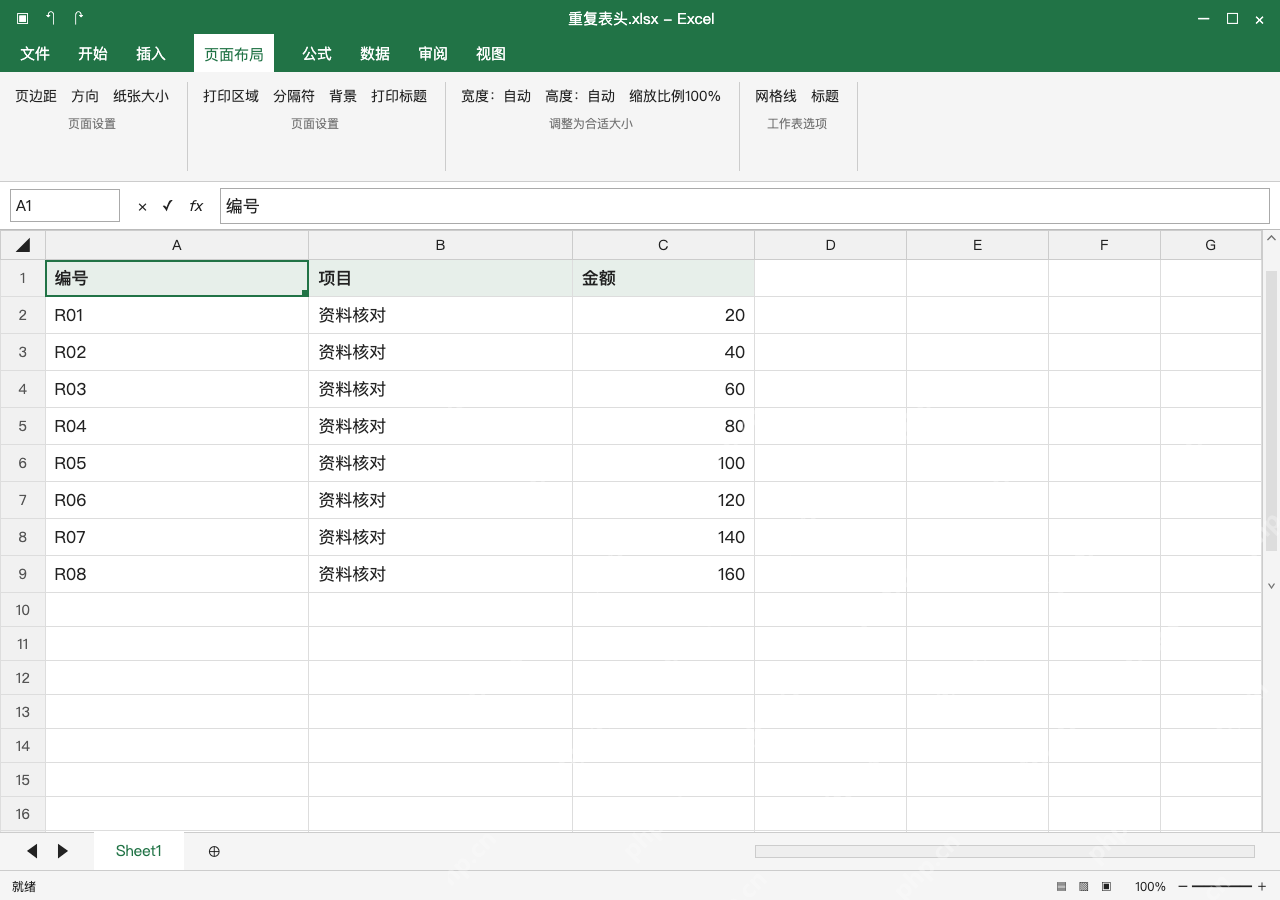Confirm entry with the ✓ icon
The height and width of the screenshot is (900, 1280).
(167, 206)
